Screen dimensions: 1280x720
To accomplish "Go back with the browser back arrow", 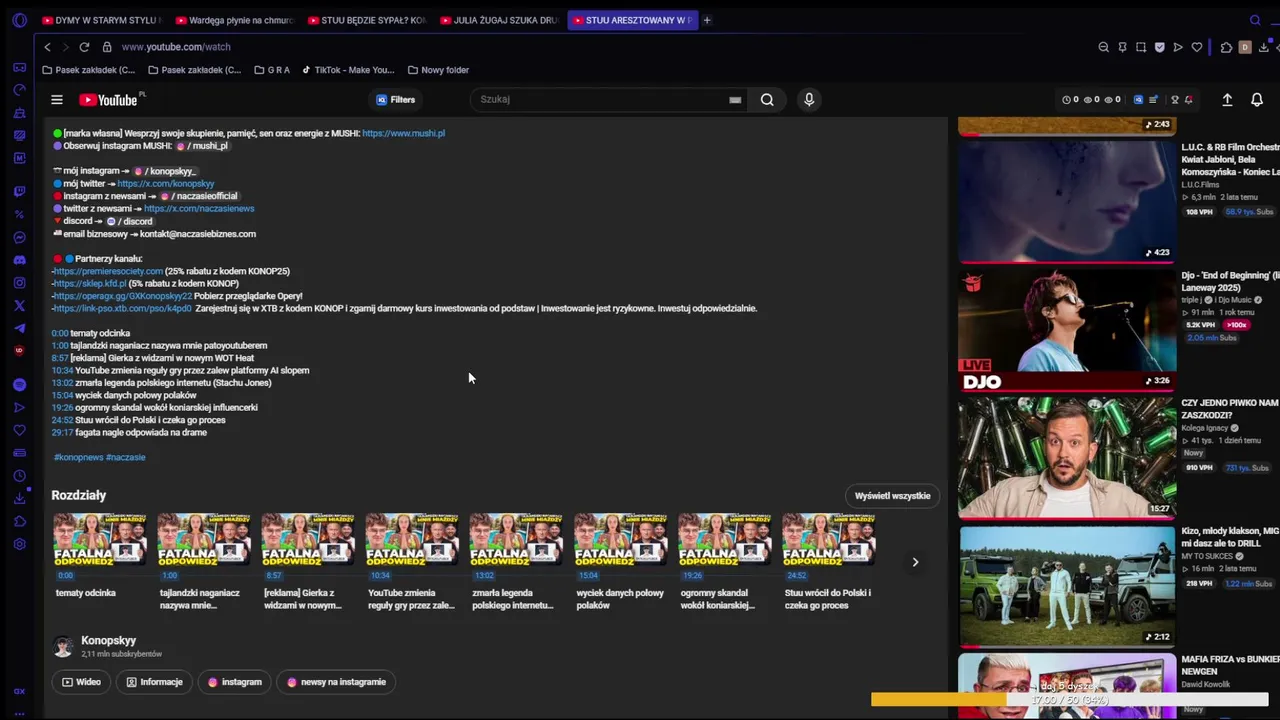I will tap(47, 47).
